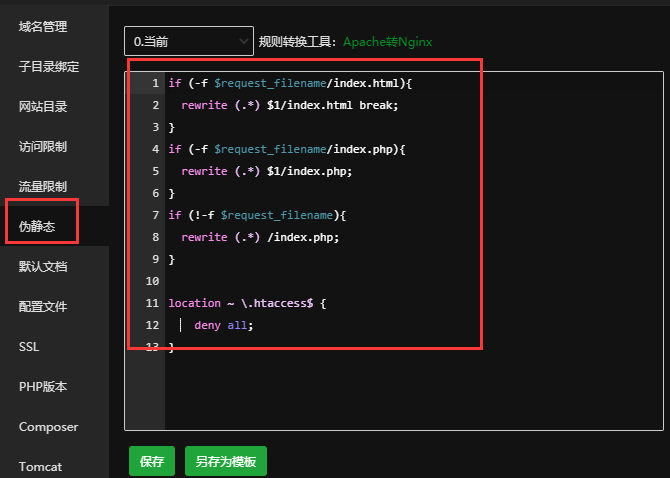Switch to the PHP版本 section
This screenshot has width=670, height=478.
42,387
